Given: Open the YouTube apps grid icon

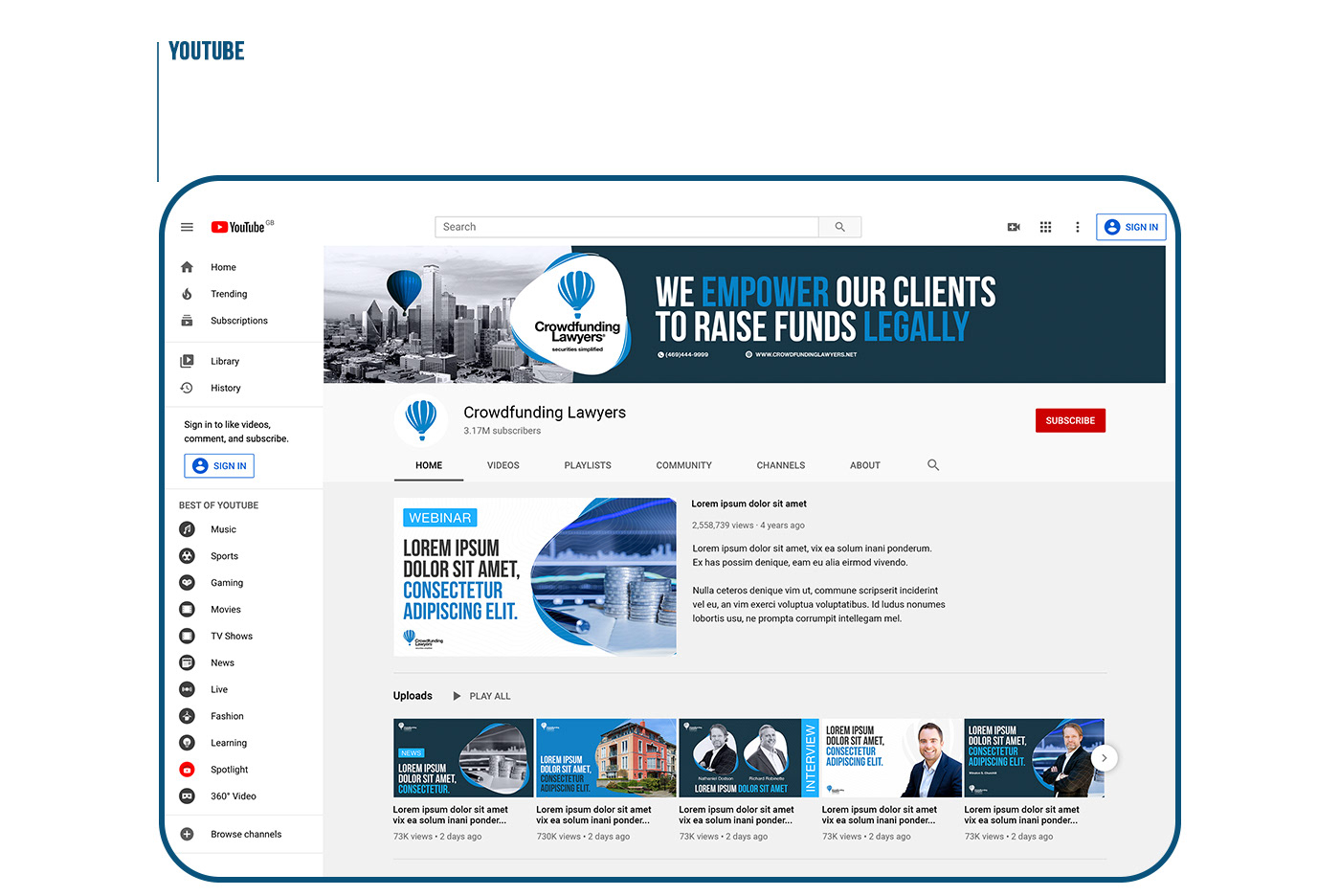Looking at the screenshot, I should coord(1045,227).
